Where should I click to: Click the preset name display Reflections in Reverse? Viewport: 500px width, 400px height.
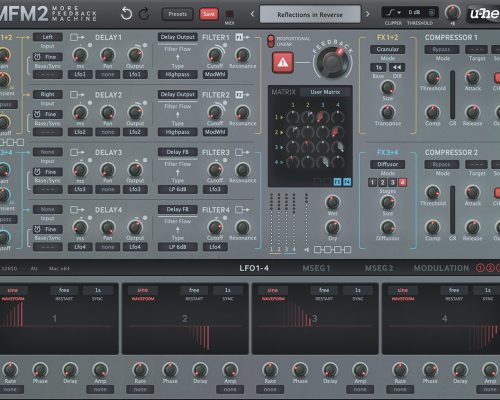point(310,14)
